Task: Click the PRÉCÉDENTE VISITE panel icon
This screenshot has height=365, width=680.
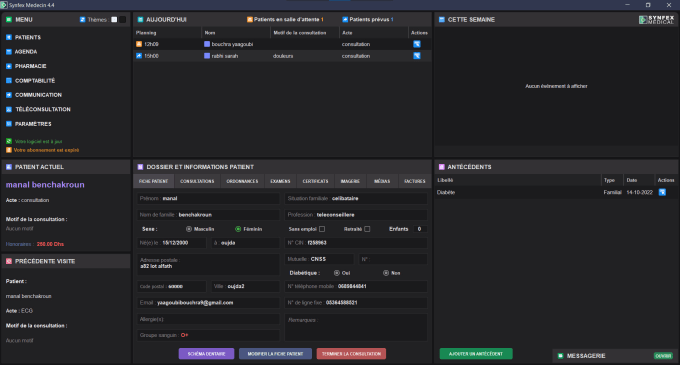Action: coord(9,261)
